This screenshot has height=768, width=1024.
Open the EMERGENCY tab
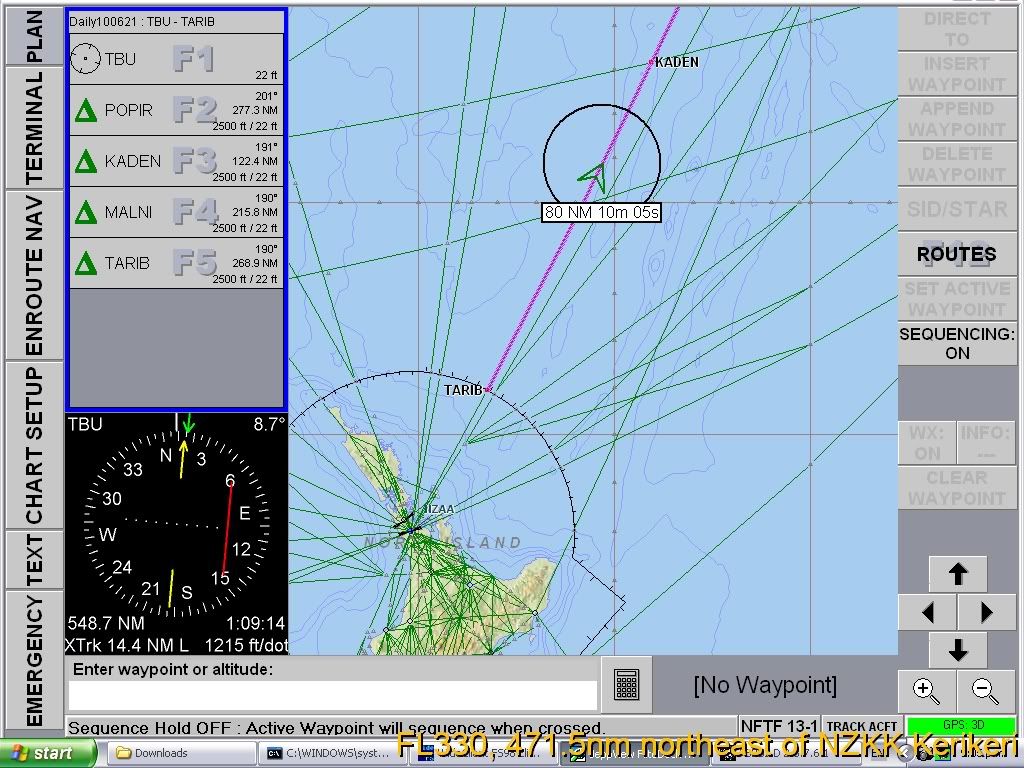point(33,660)
